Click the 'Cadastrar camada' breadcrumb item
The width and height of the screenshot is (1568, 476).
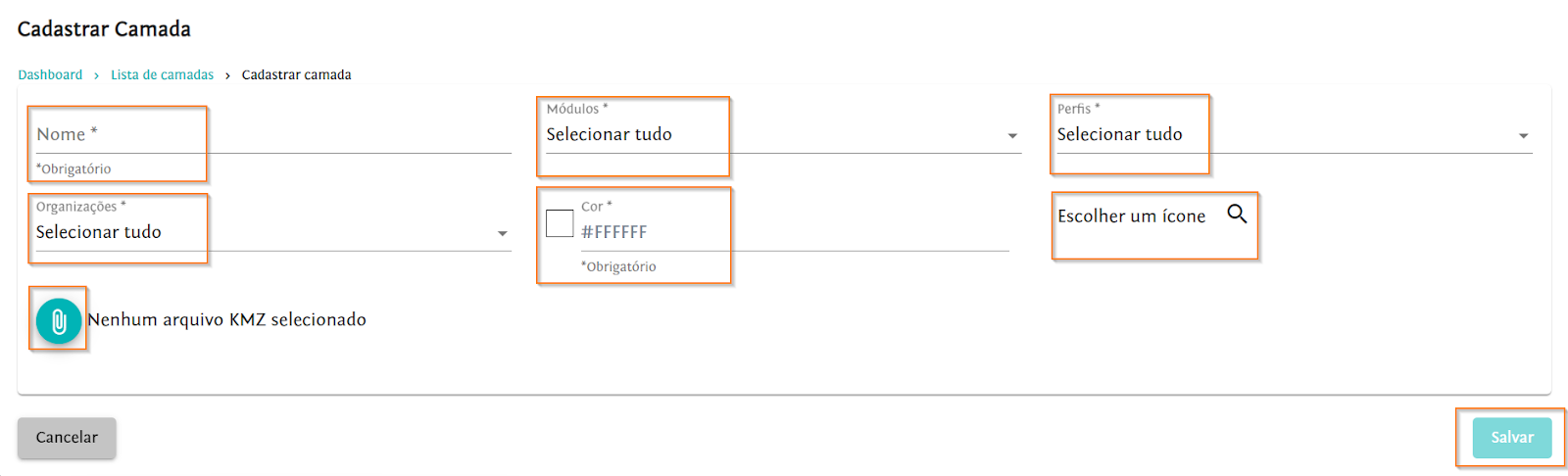[296, 74]
